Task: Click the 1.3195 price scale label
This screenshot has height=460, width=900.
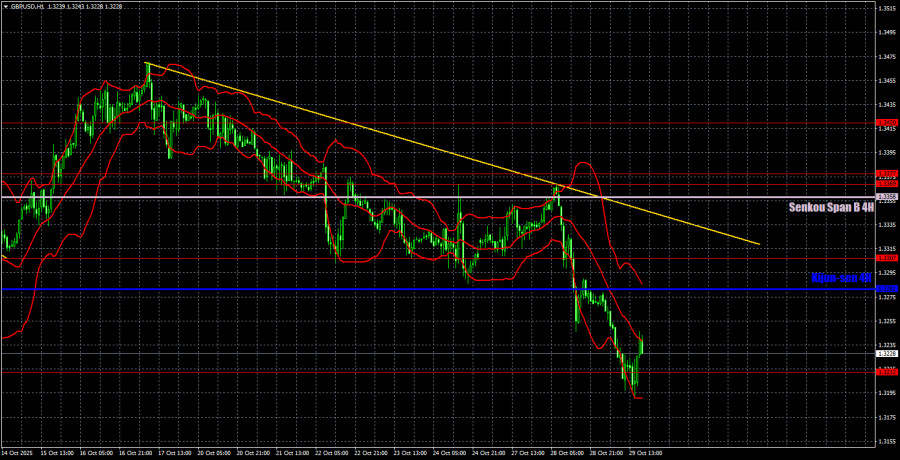Action: tap(886, 393)
